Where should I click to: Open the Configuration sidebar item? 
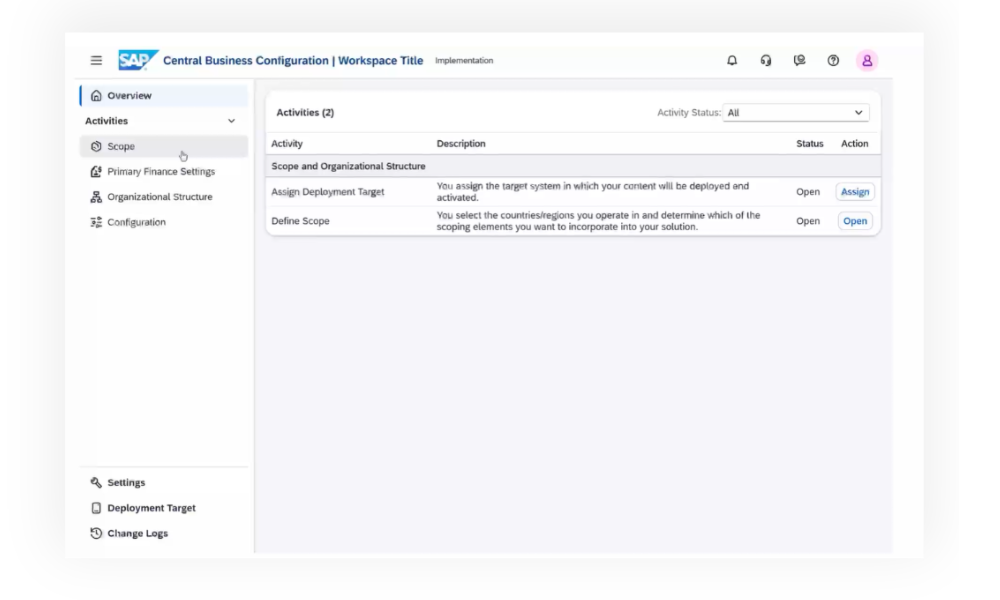coord(136,222)
